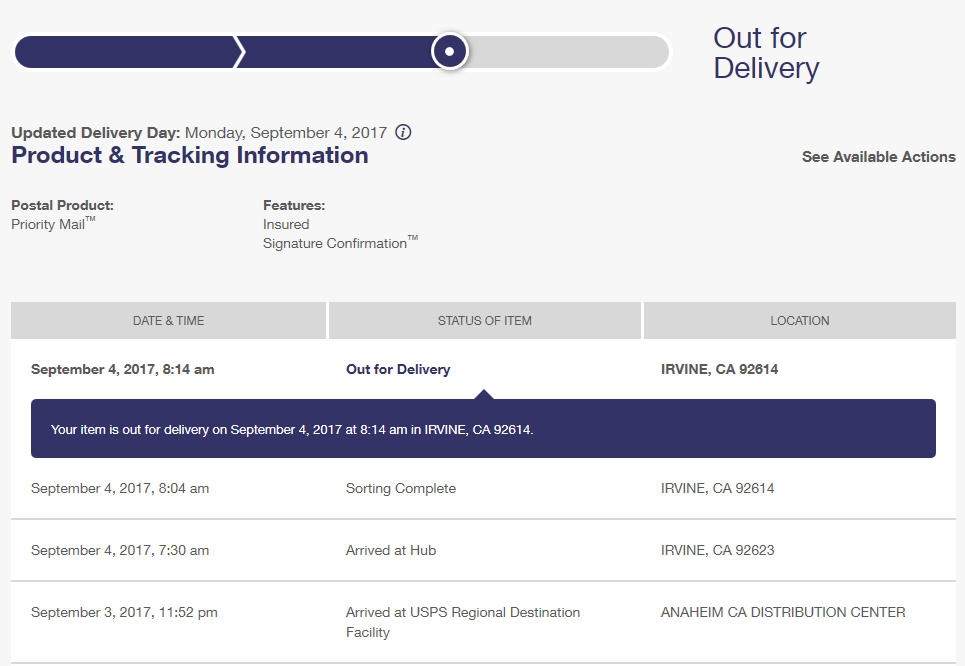Viewport: 965px width, 666px height.
Task: Click the info icon beside Updated Delivery Day
Action: coord(403,132)
